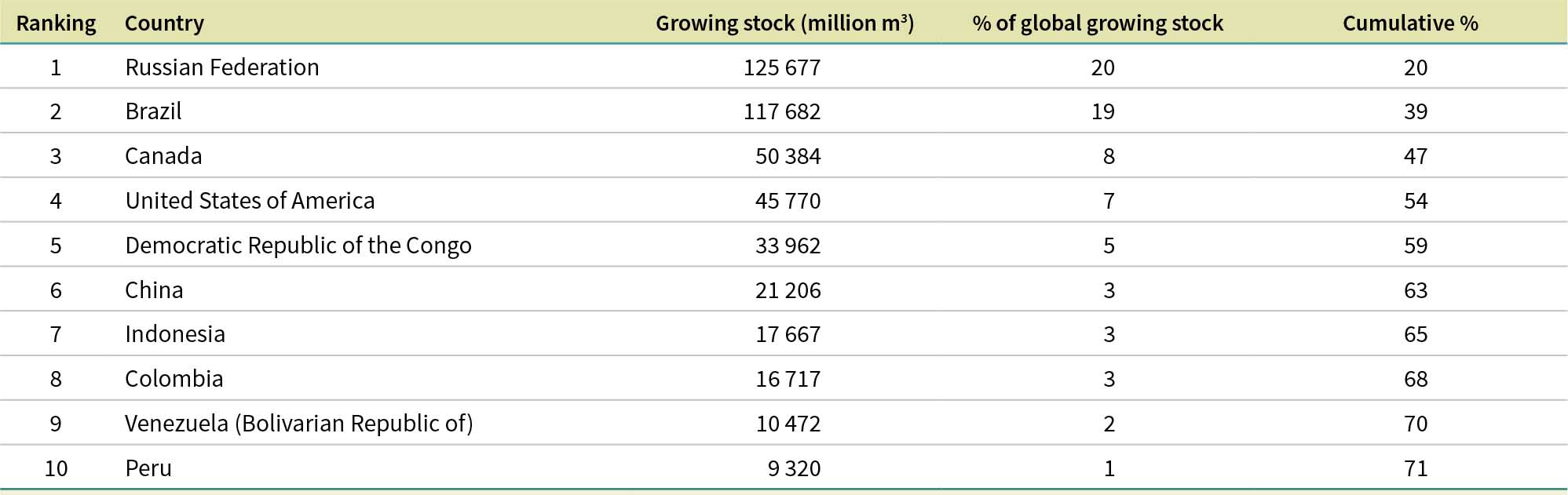Screen dimensions: 1568x495
Task: Select growing stock value 125 677
Action: pos(782,67)
